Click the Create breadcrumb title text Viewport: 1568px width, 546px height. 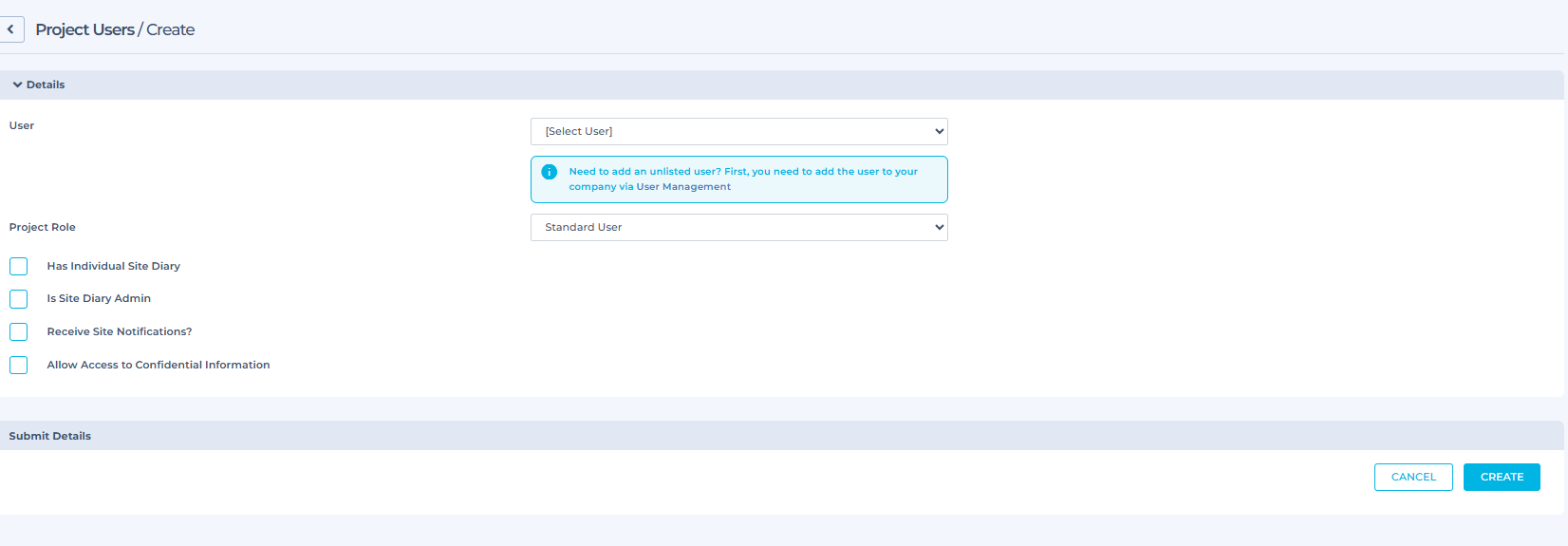[x=171, y=29]
